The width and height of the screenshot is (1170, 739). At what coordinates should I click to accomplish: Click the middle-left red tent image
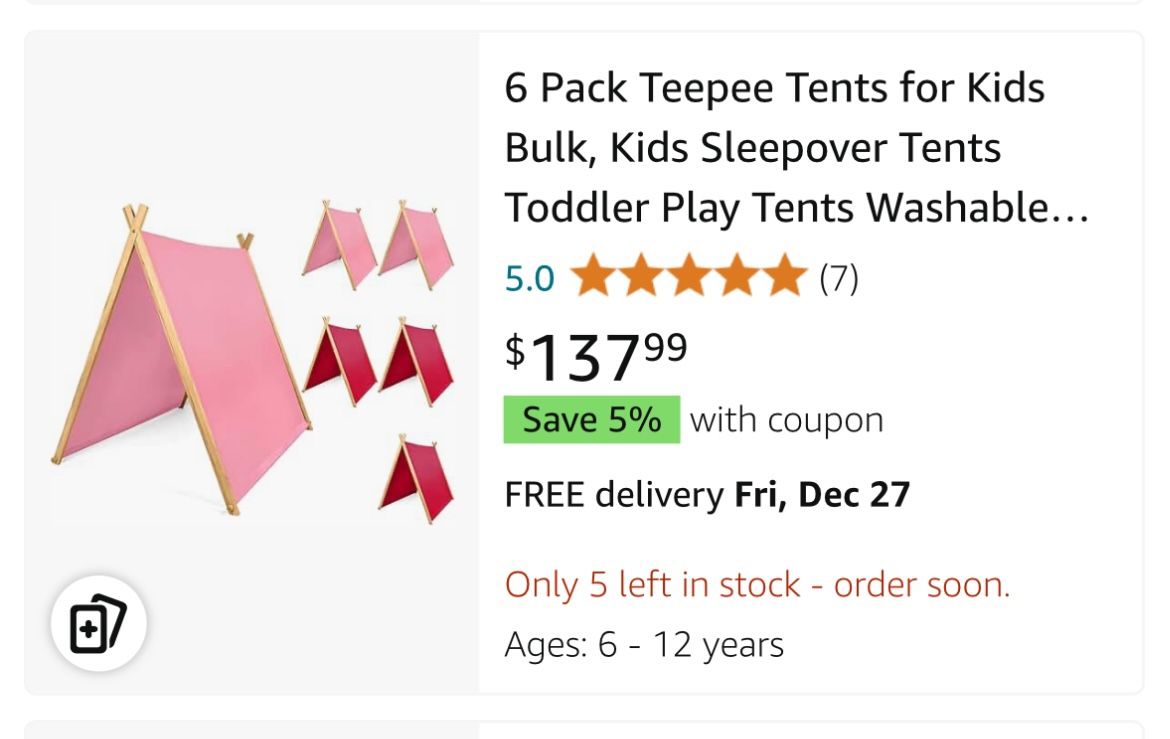pos(338,360)
